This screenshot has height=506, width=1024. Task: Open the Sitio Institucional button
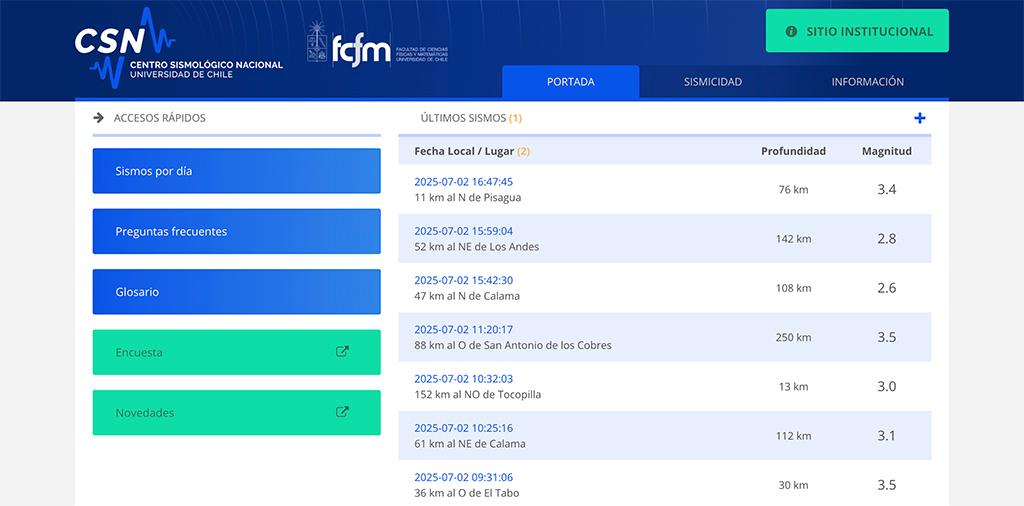coord(857,31)
